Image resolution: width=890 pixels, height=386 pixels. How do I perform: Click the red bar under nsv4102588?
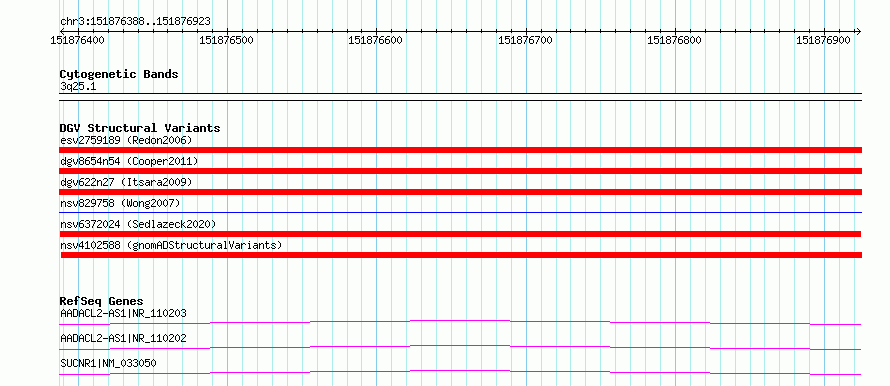(x=461, y=255)
